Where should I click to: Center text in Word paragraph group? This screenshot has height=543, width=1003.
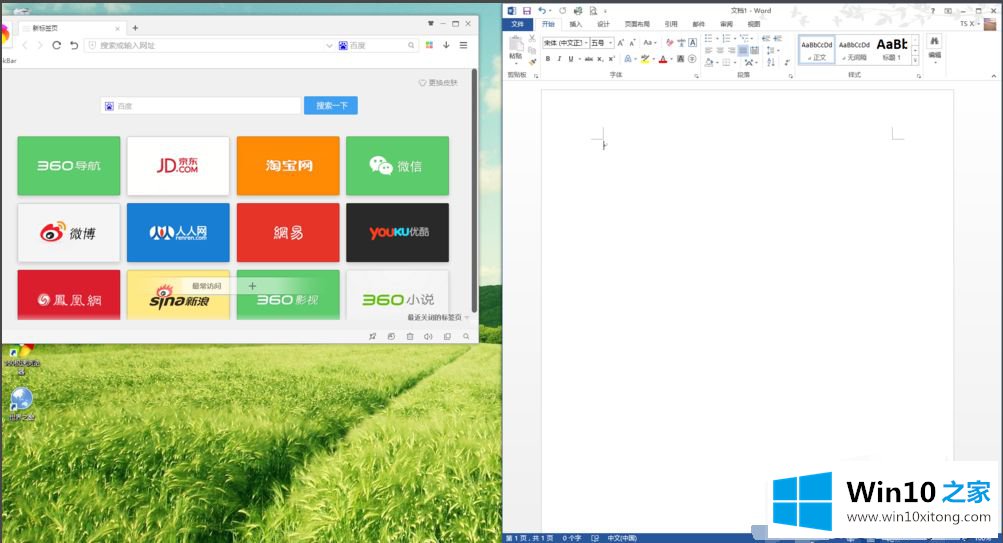[720, 51]
